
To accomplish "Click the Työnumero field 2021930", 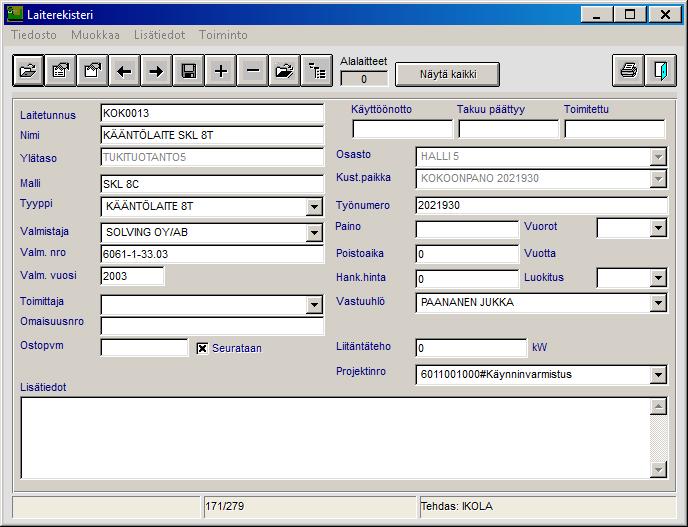I will coord(541,205).
